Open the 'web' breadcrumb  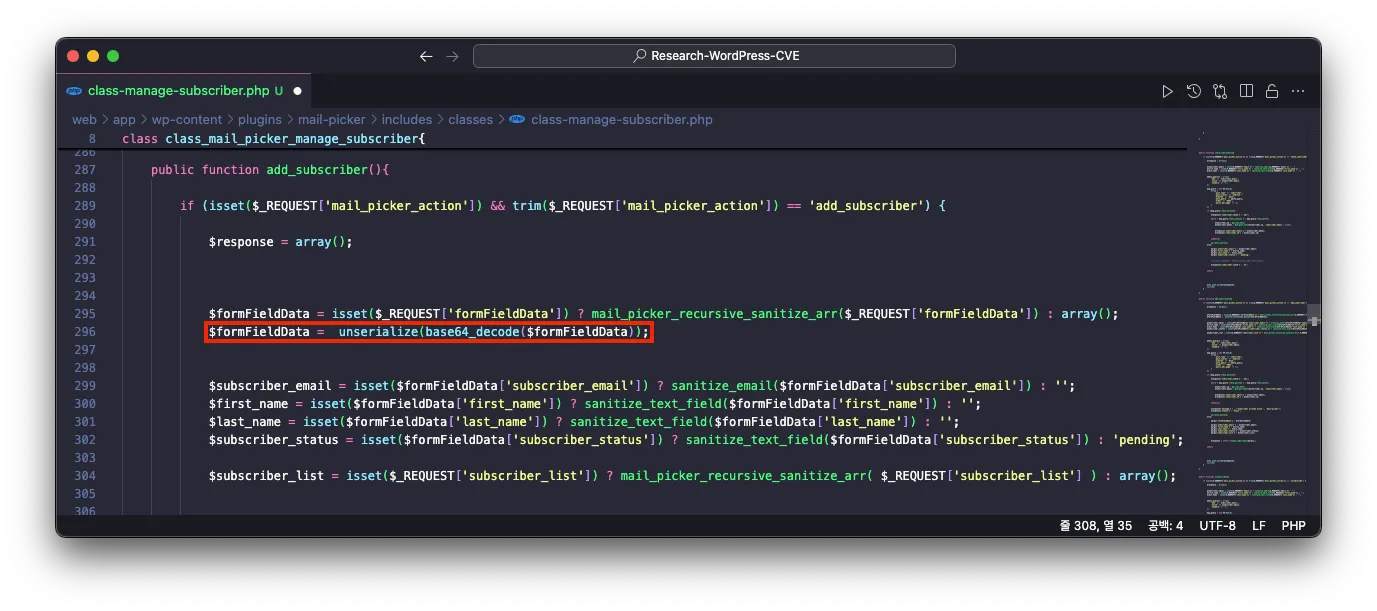[x=84, y=119]
